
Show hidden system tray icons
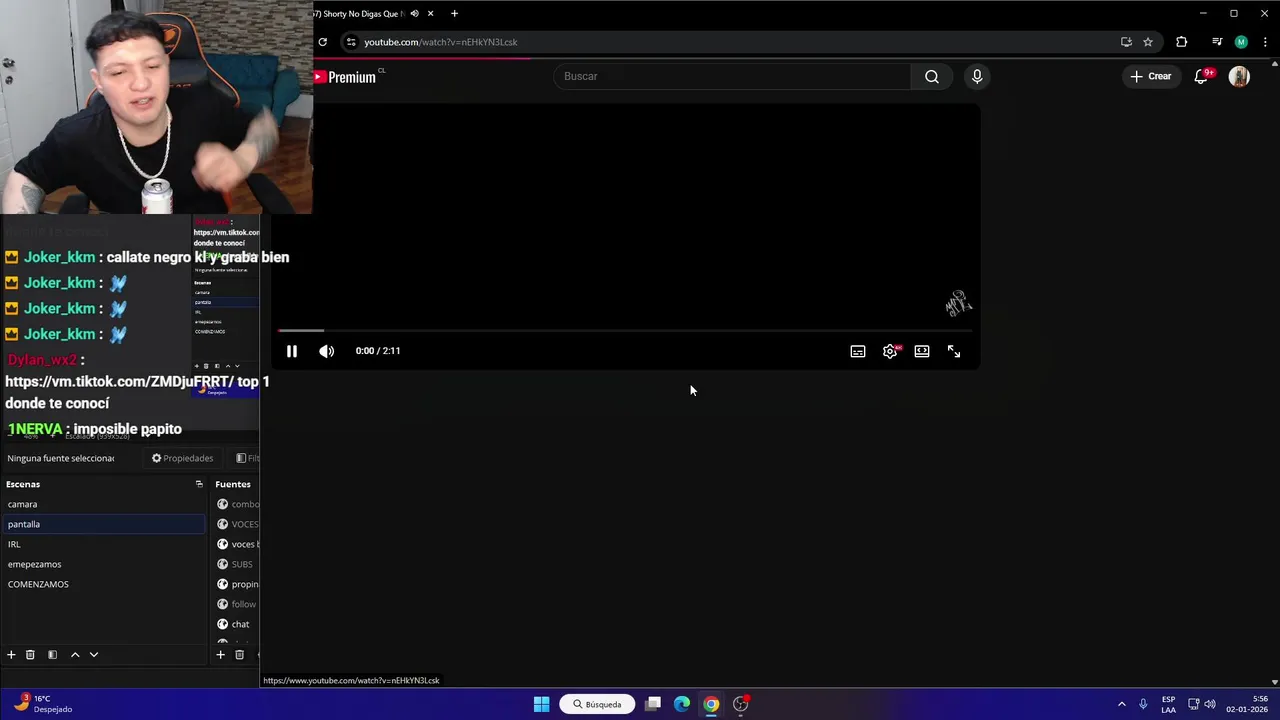(1121, 704)
